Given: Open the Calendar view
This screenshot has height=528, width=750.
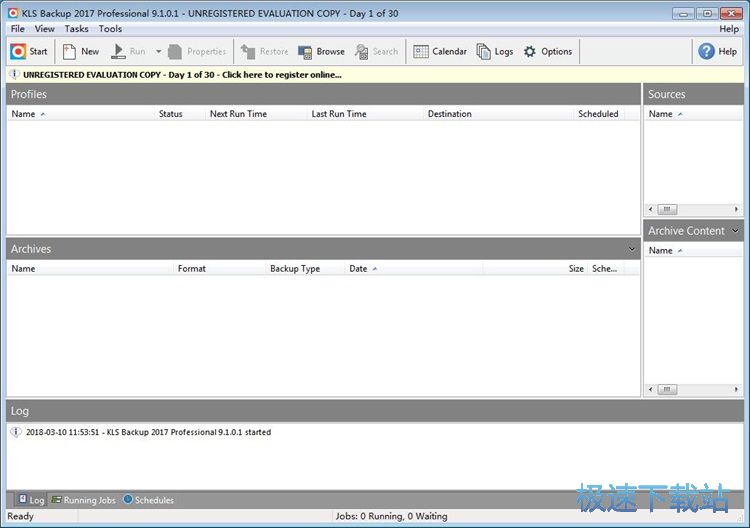Looking at the screenshot, I should coord(440,52).
